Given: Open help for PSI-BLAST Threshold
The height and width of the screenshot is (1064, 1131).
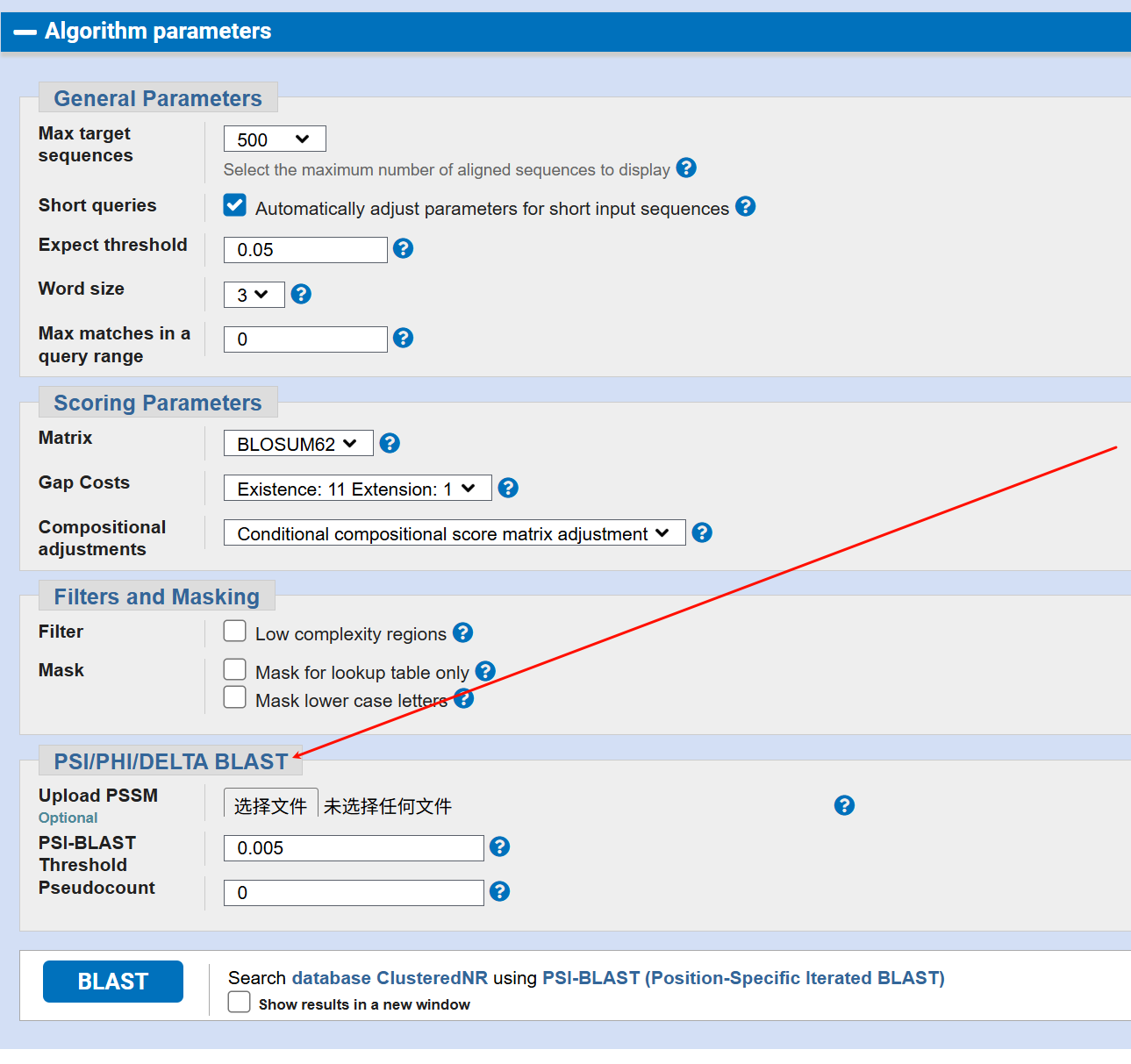Looking at the screenshot, I should [500, 846].
